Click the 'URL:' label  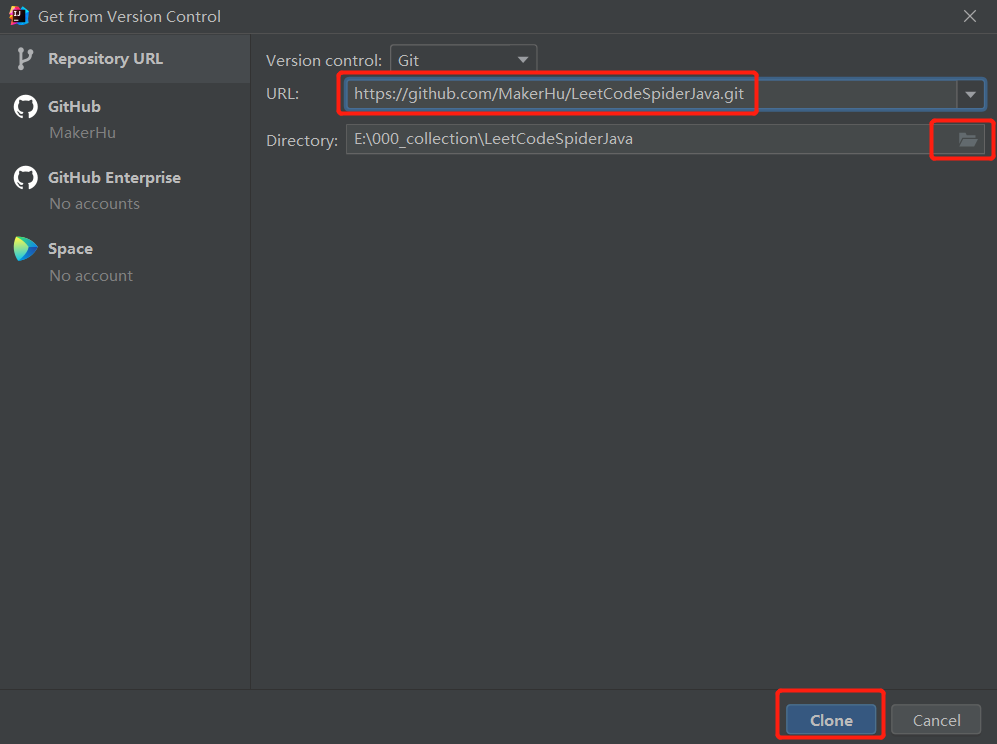point(282,94)
